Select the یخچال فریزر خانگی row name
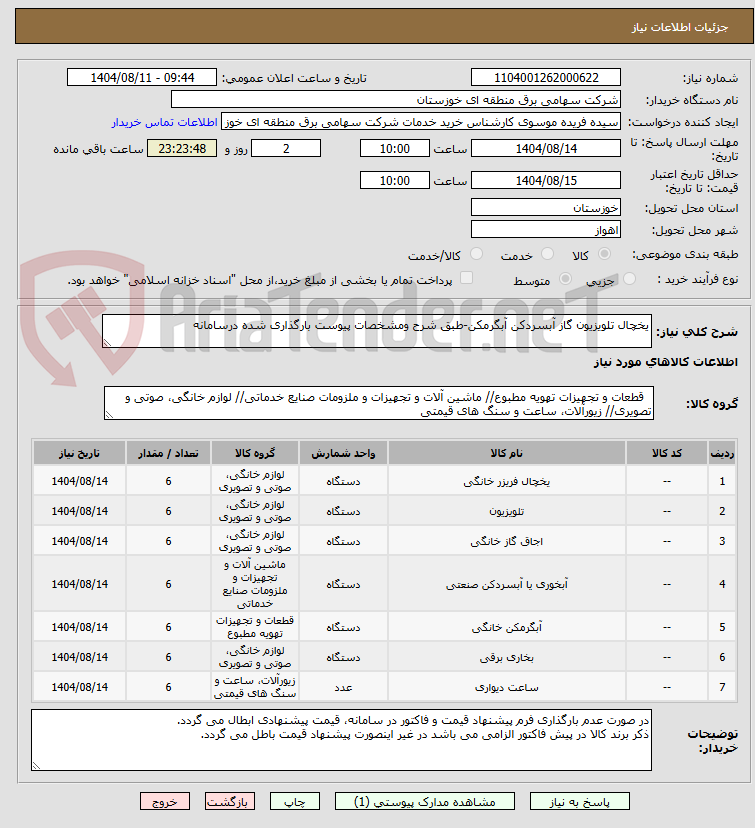Image resolution: width=755 pixels, height=828 pixels. tap(507, 482)
